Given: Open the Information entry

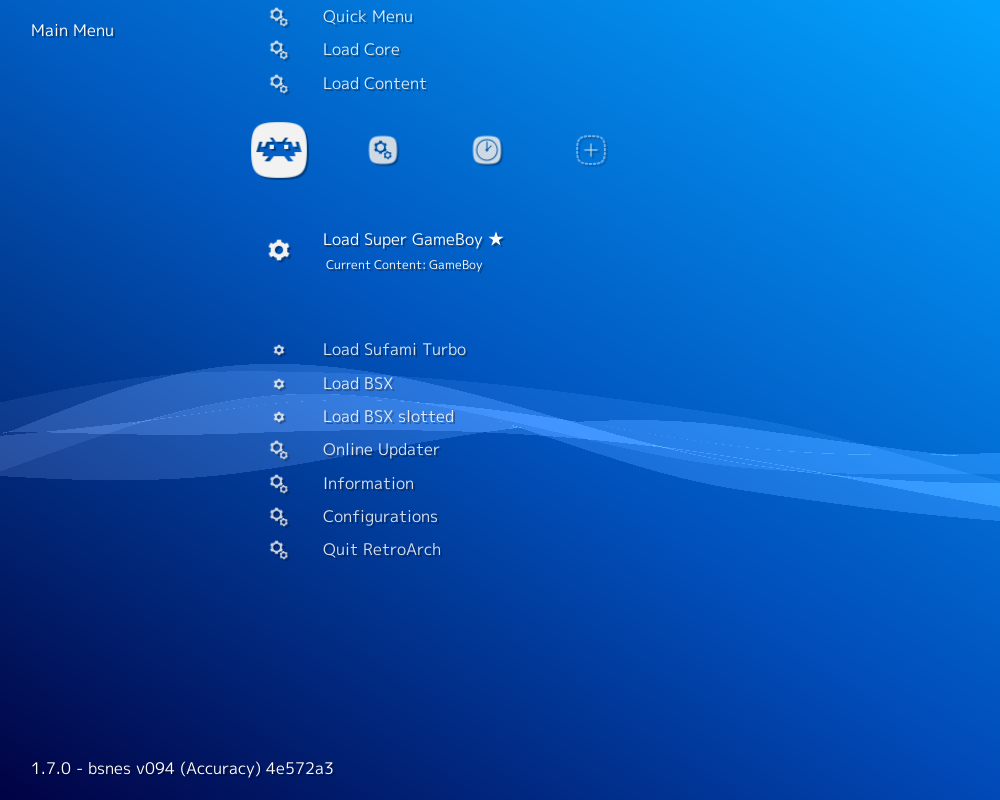Looking at the screenshot, I should point(368,484).
